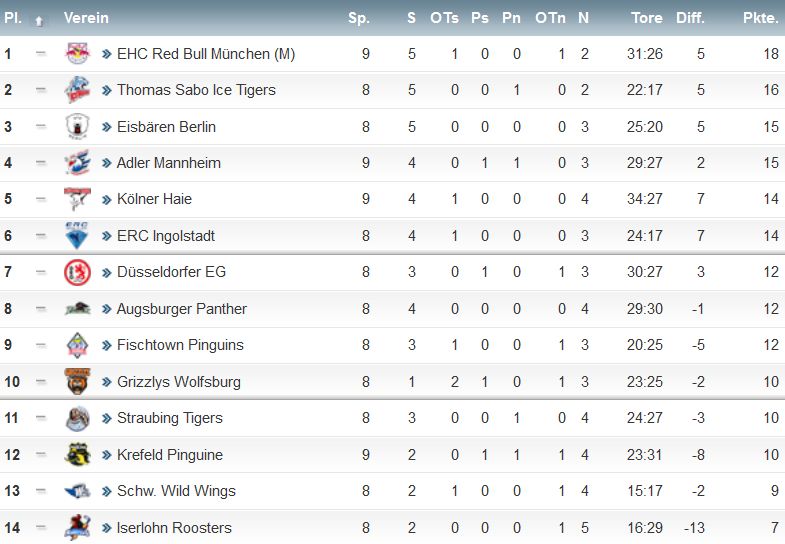
Task: Open the Augsburger Panther team link
Action: (182, 309)
